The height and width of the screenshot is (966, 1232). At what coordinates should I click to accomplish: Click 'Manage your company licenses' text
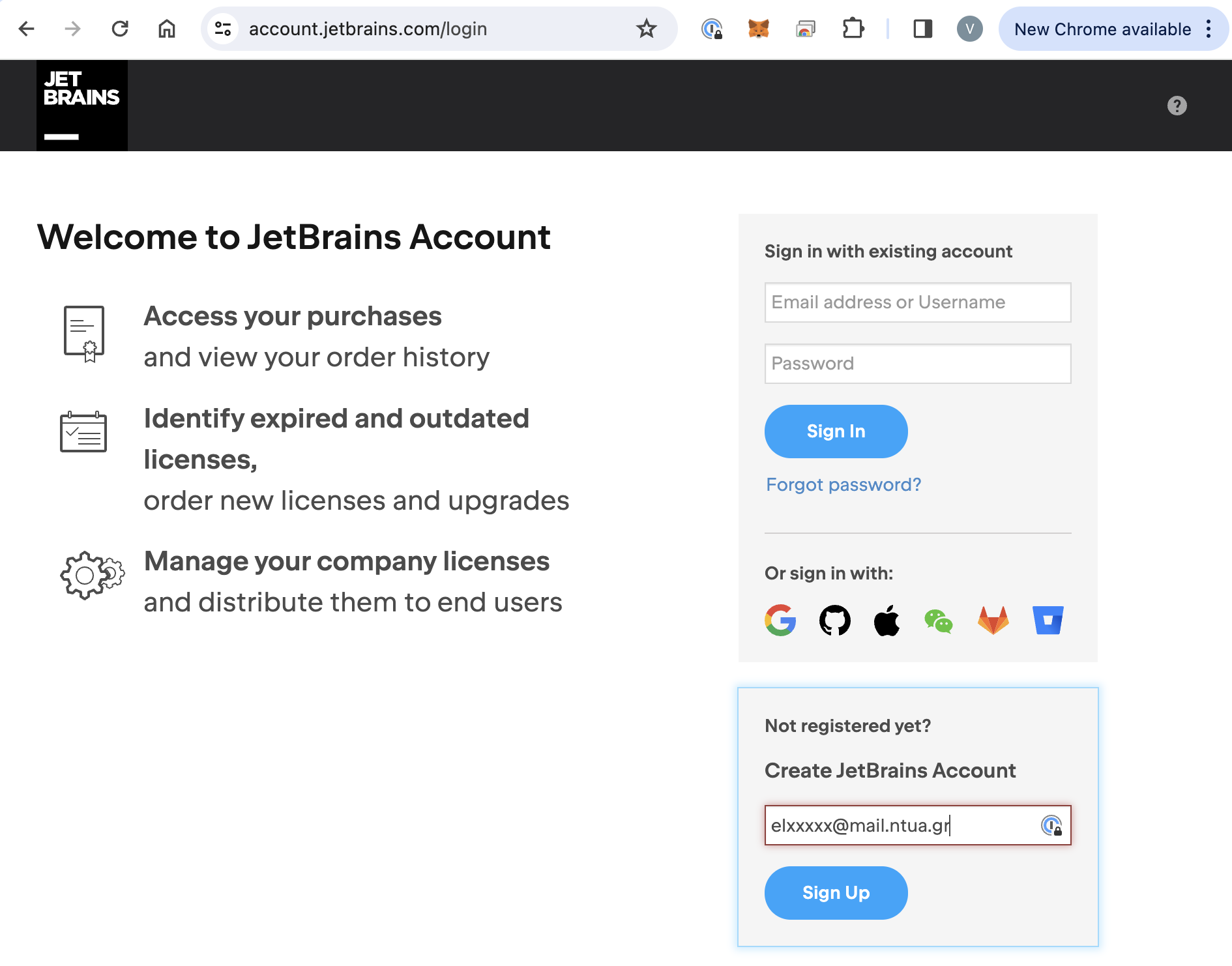click(347, 561)
